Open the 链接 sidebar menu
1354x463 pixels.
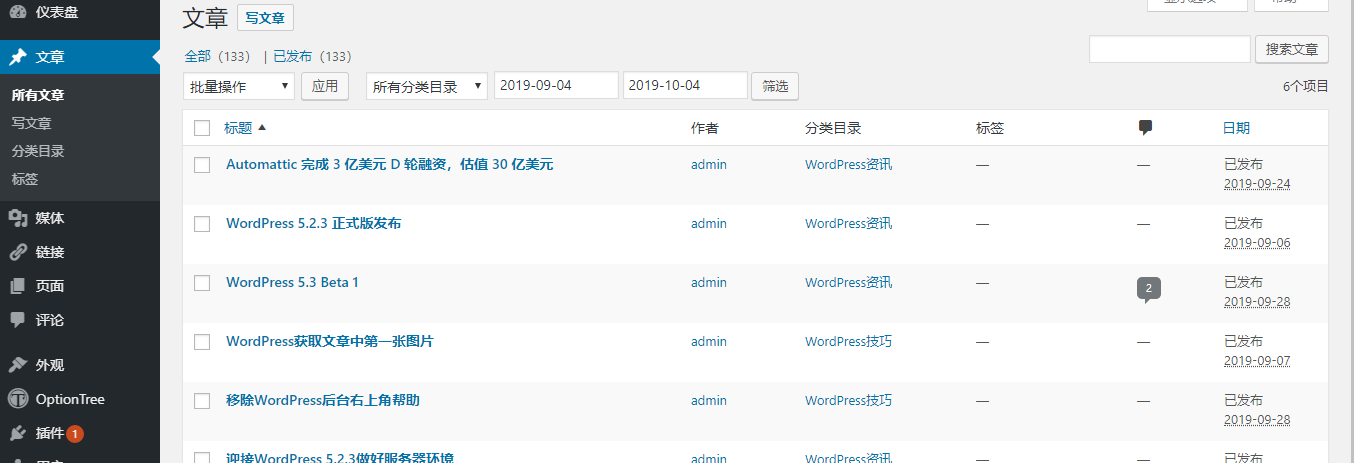pos(80,252)
